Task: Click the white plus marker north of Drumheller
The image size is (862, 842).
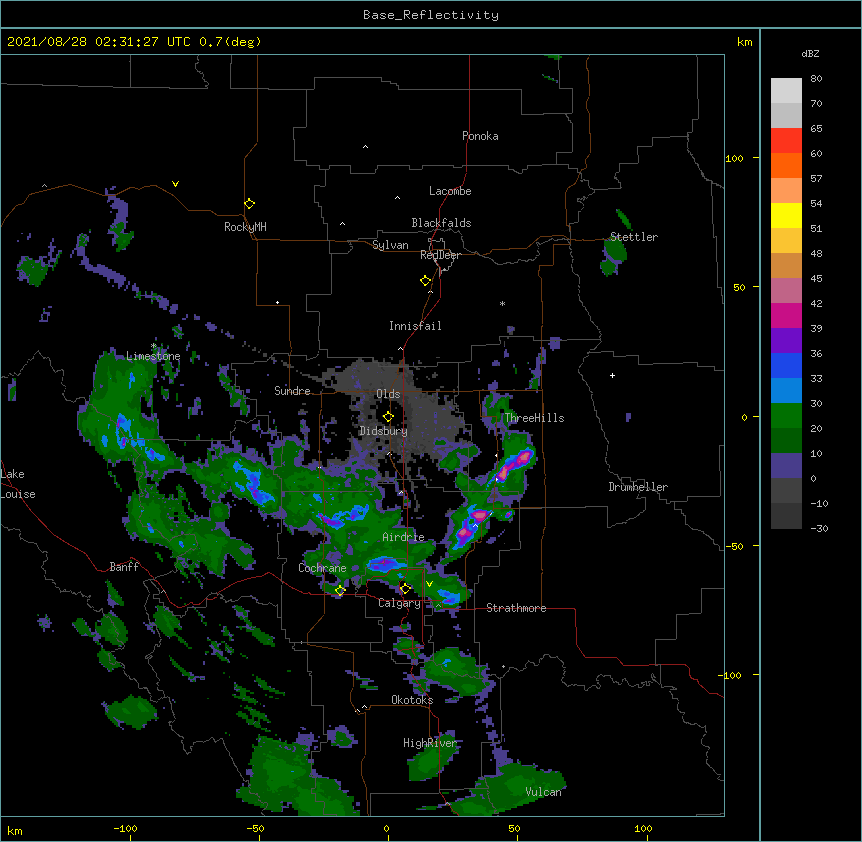Action: point(612,375)
